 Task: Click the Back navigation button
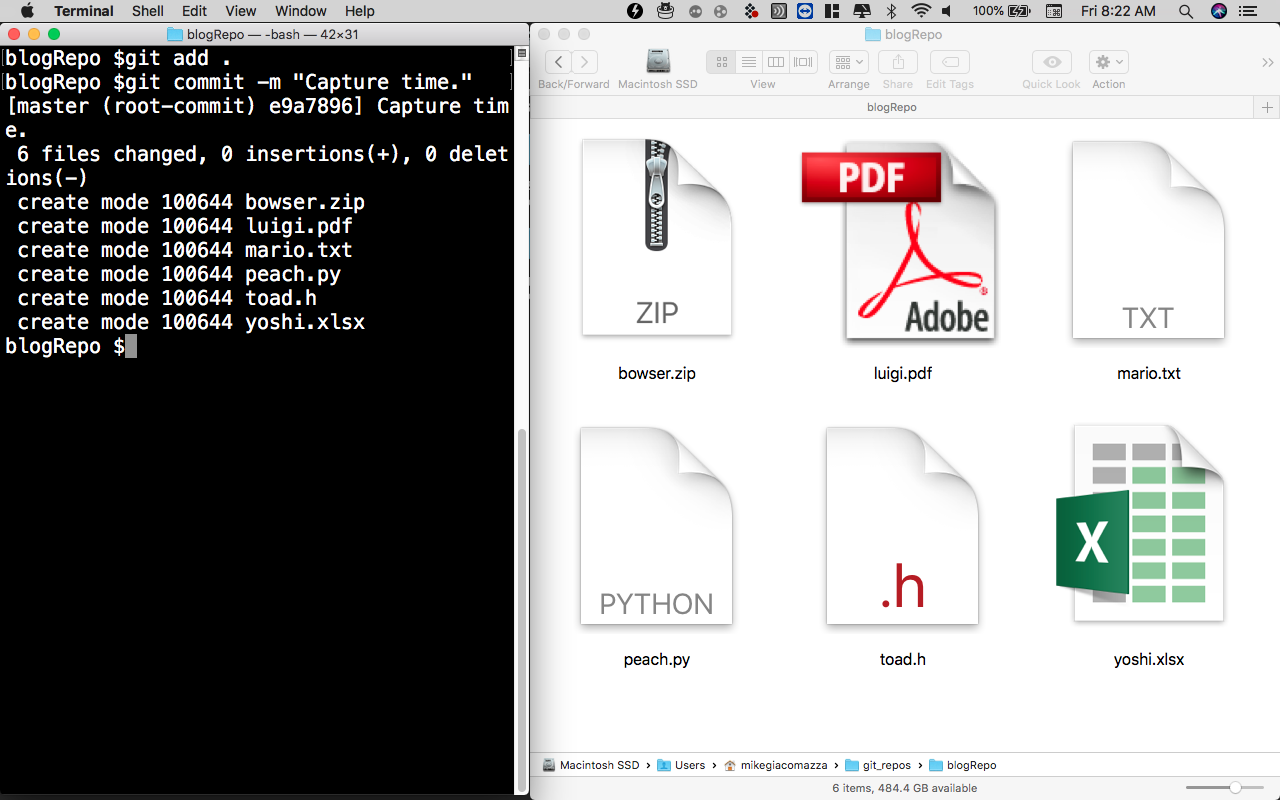(x=558, y=61)
